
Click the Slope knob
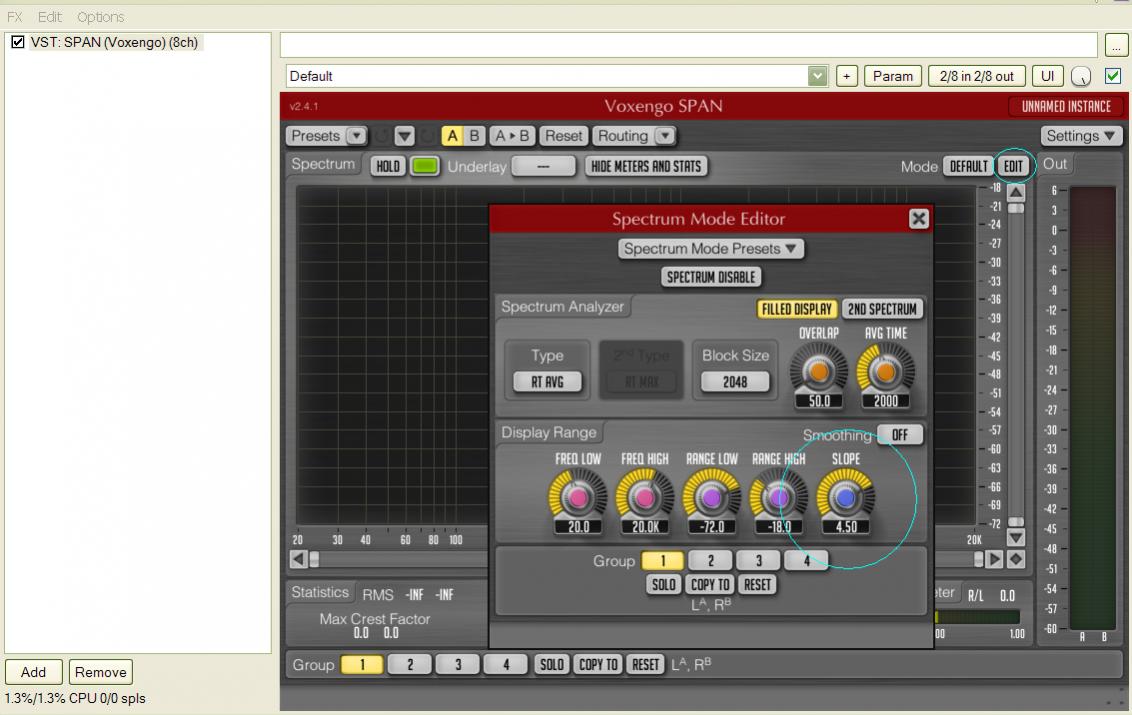point(845,497)
